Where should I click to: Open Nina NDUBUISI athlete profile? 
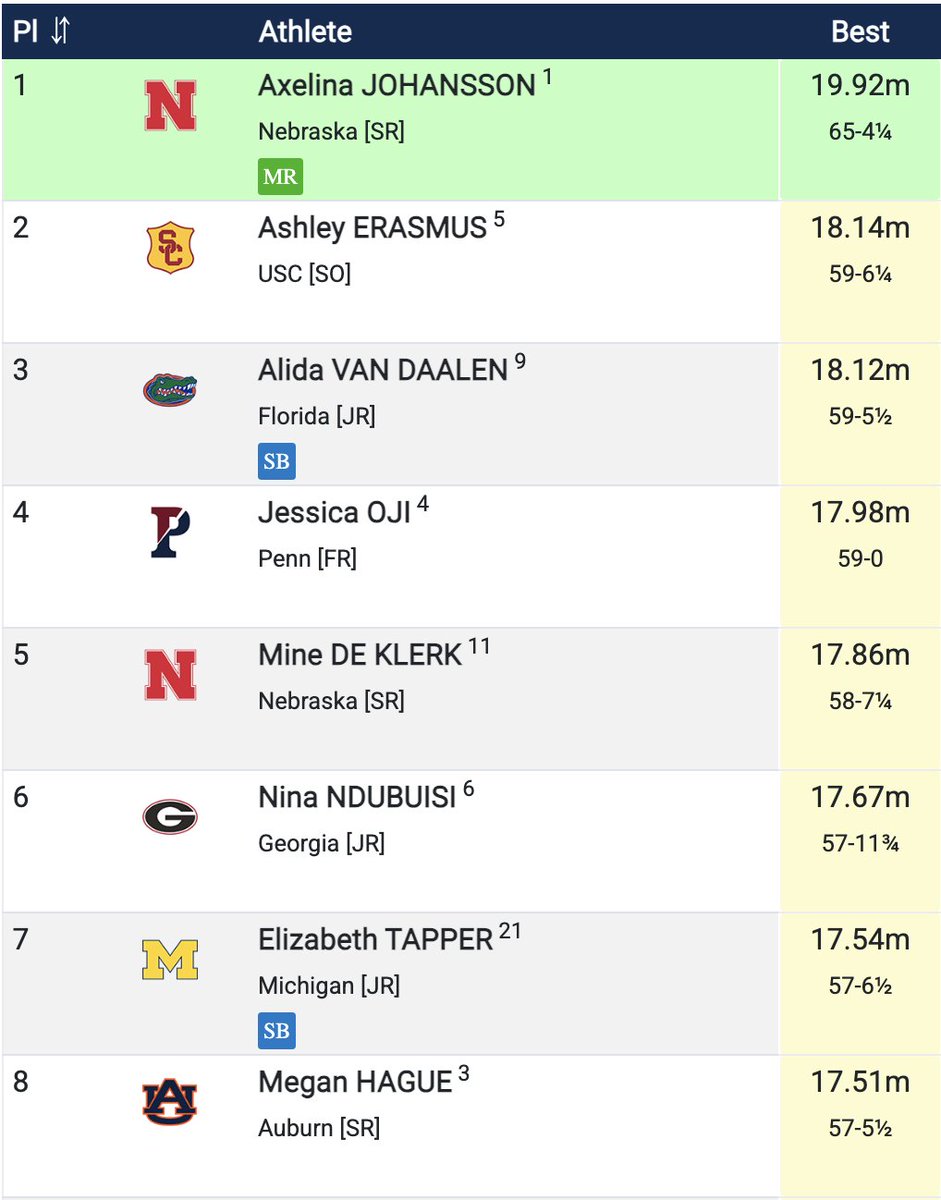coord(357,797)
